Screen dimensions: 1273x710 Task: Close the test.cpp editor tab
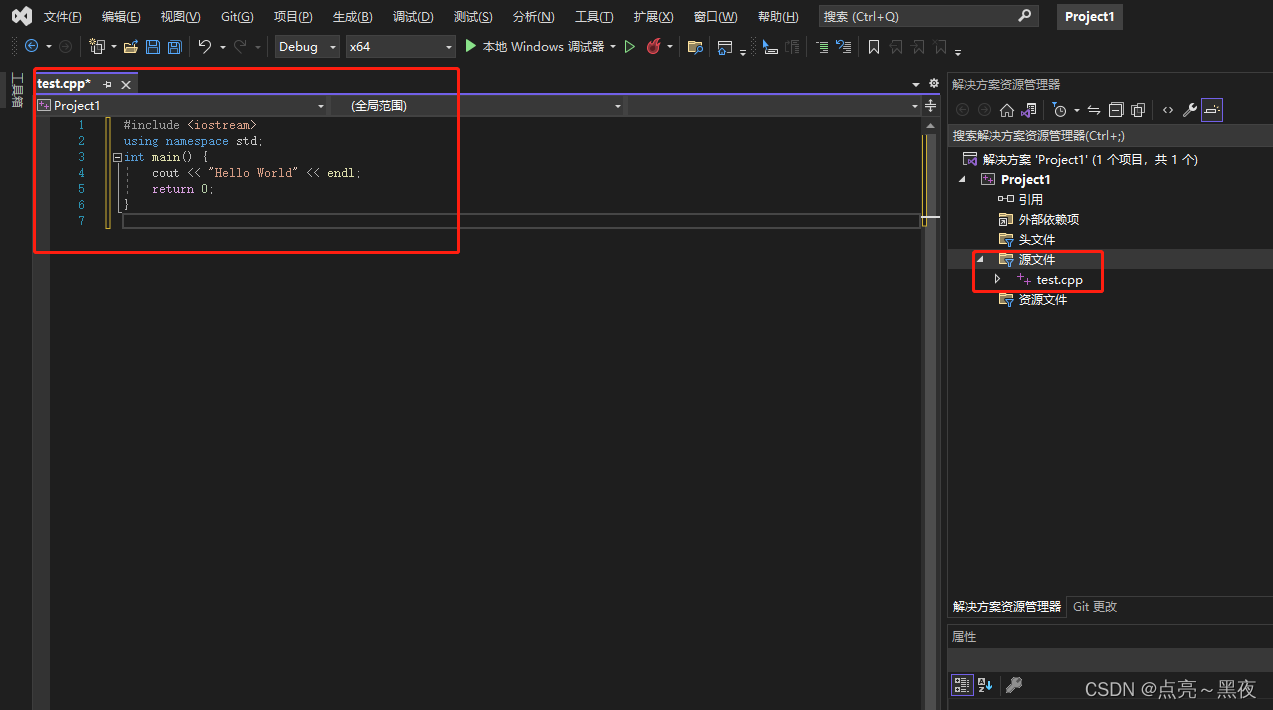[126, 84]
